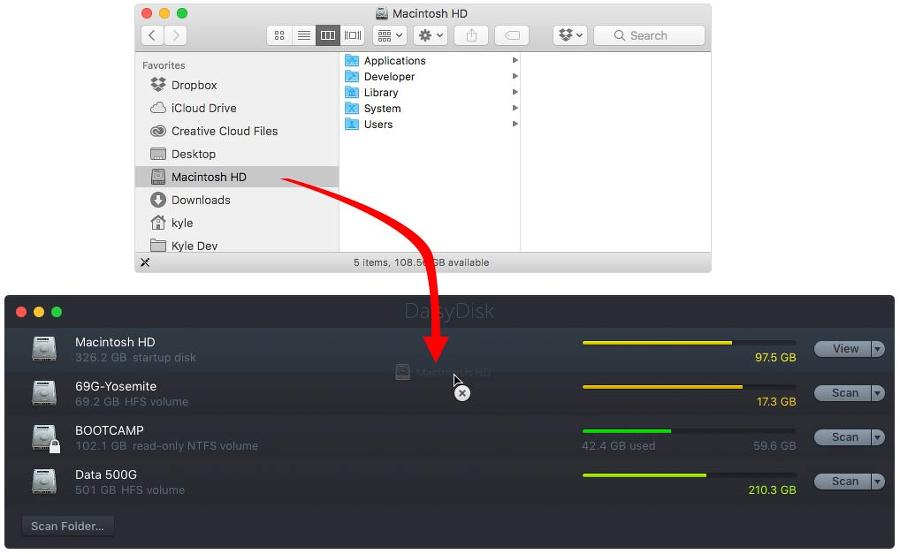Open the Finder arrange-by dropdown

(x=390, y=36)
